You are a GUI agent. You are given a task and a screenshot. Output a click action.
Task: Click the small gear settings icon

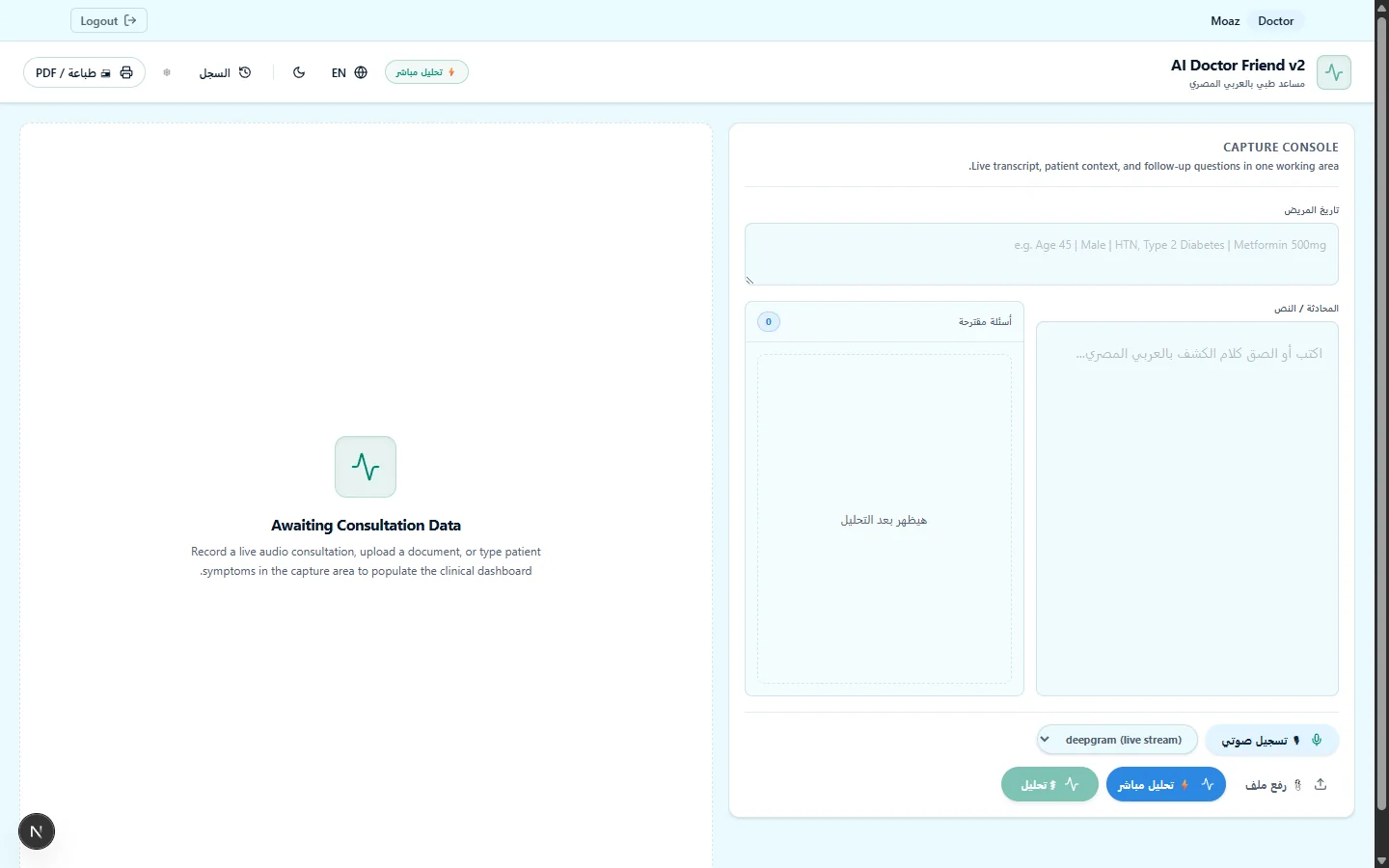coord(167,72)
